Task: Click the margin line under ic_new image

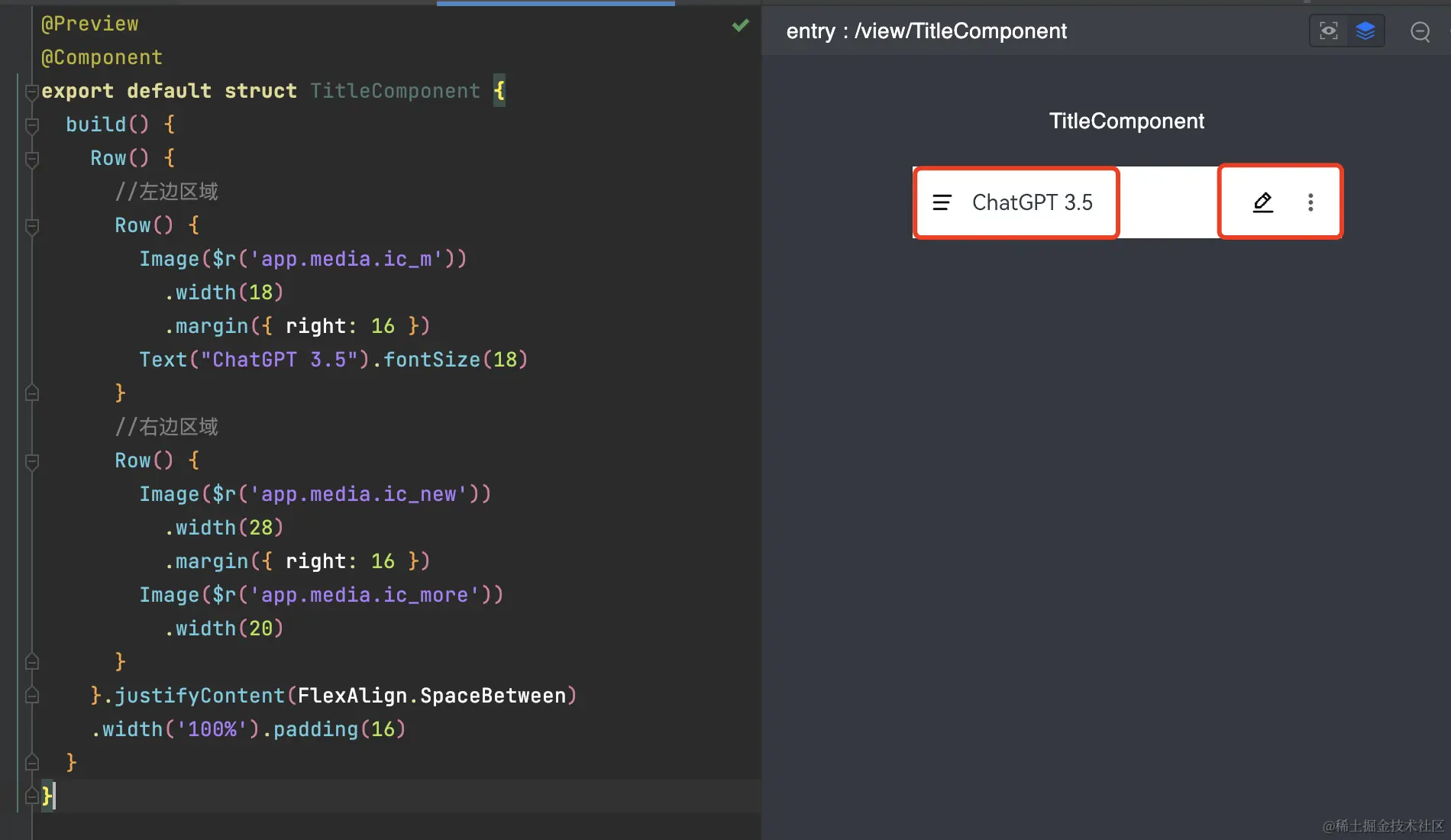Action: click(297, 561)
